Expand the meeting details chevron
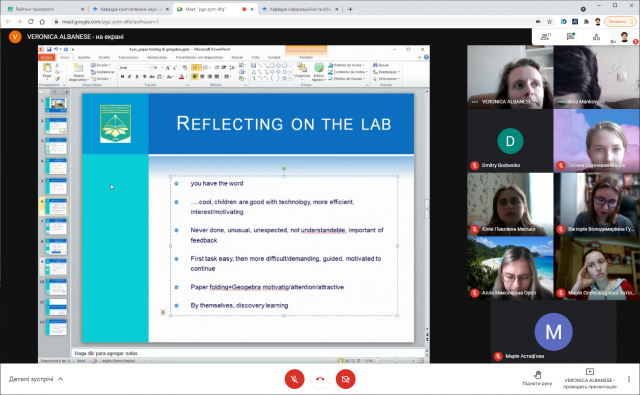 click(60, 379)
